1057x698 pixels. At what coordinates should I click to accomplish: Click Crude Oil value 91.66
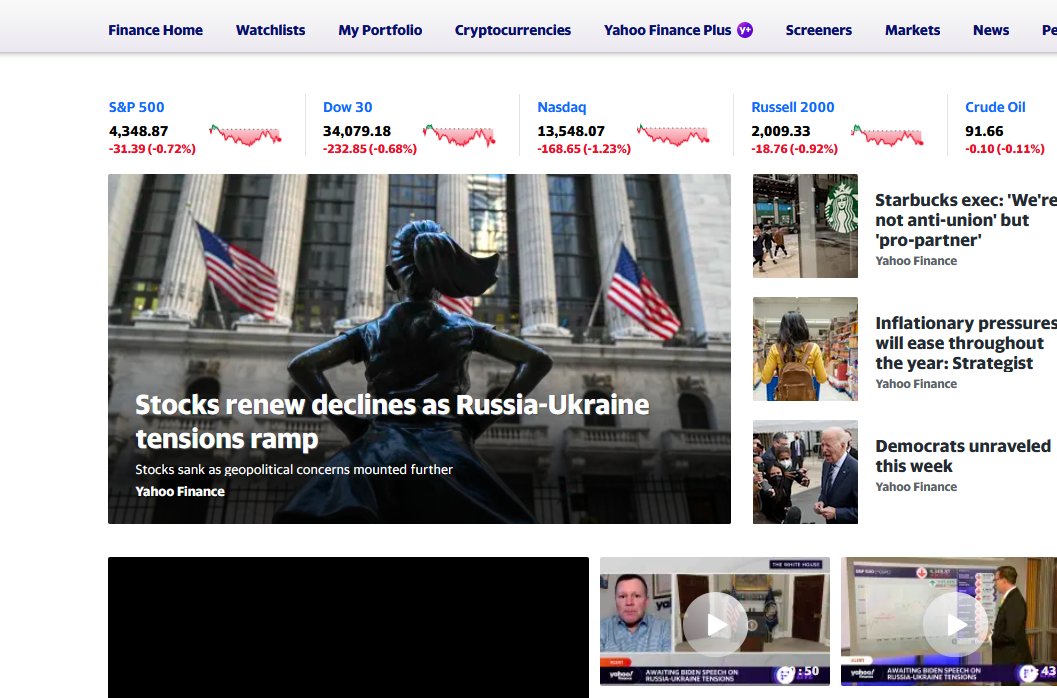(984, 131)
